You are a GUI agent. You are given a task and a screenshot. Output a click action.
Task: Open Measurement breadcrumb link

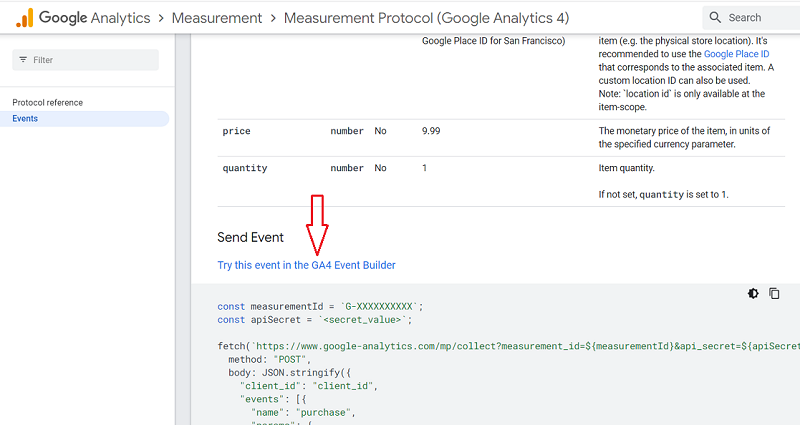[217, 18]
